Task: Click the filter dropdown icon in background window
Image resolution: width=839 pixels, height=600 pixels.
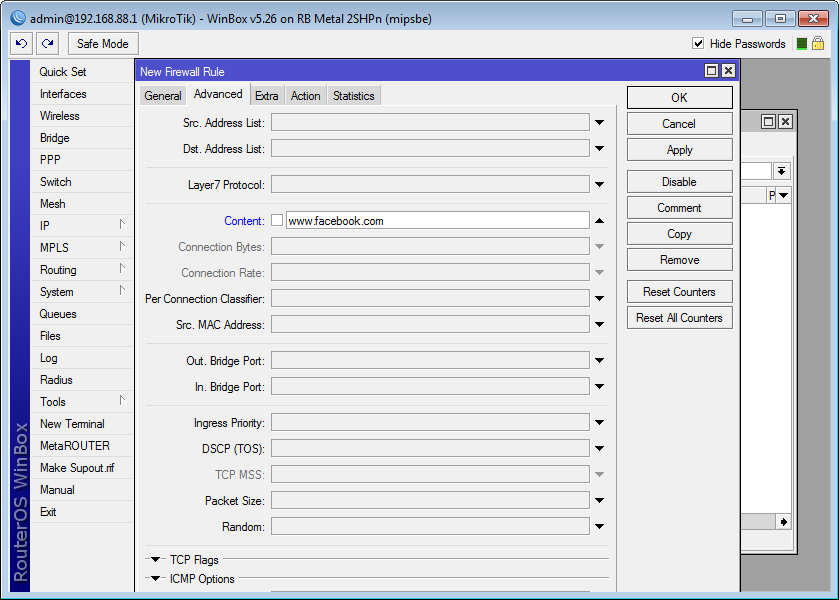Action: [781, 171]
